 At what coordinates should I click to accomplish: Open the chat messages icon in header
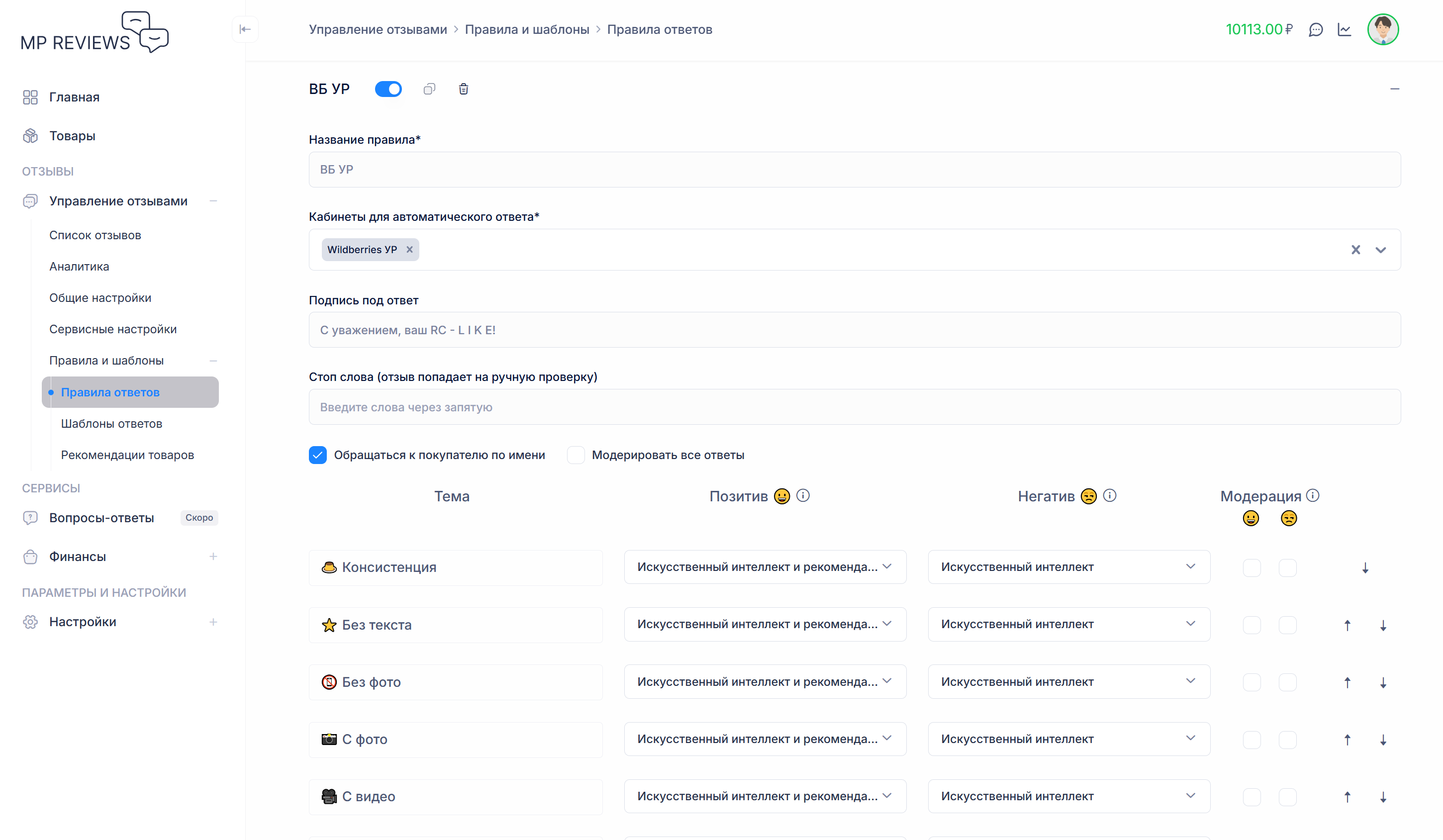[1316, 29]
